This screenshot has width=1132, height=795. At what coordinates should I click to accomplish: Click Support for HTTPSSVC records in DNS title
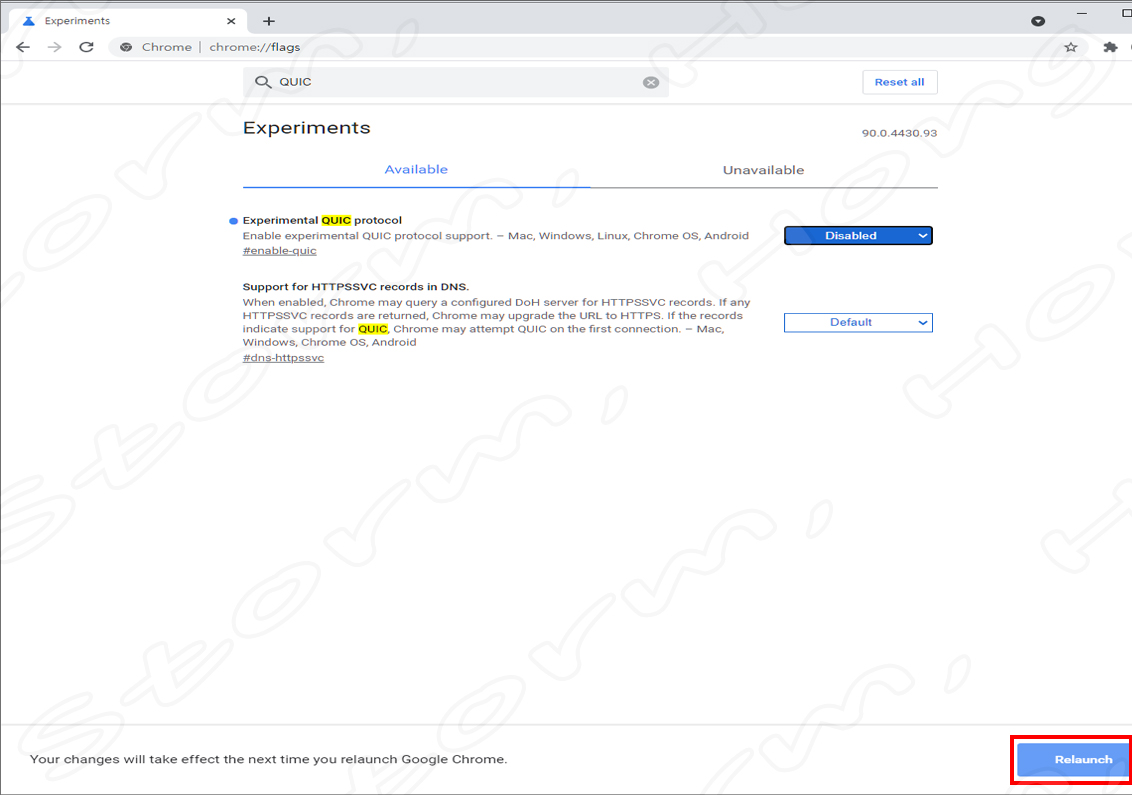tap(356, 287)
